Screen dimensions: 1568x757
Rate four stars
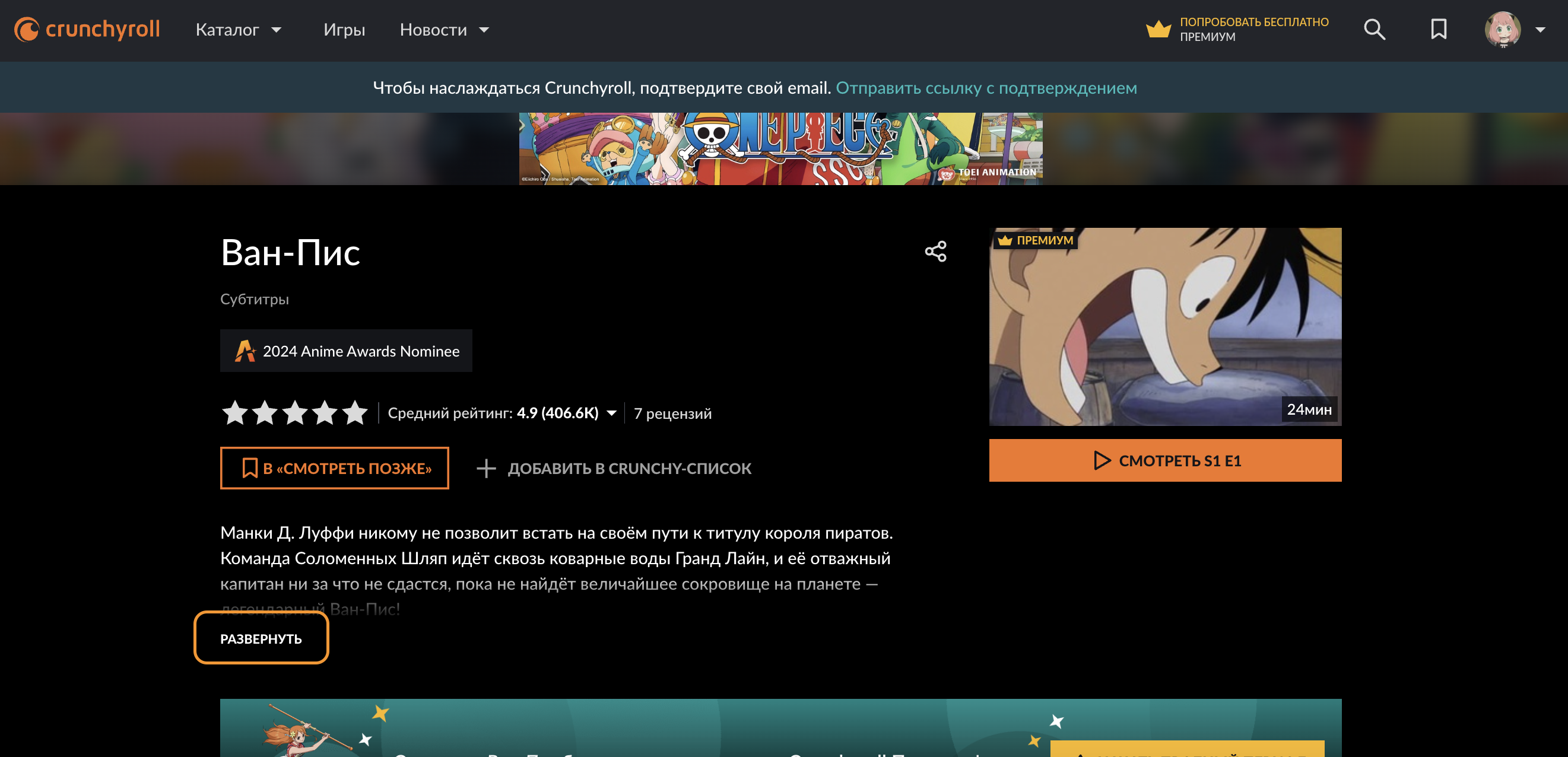(325, 412)
